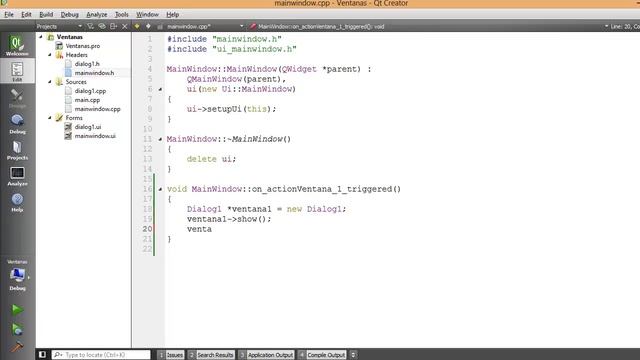Close the Projects side pane

124,26
